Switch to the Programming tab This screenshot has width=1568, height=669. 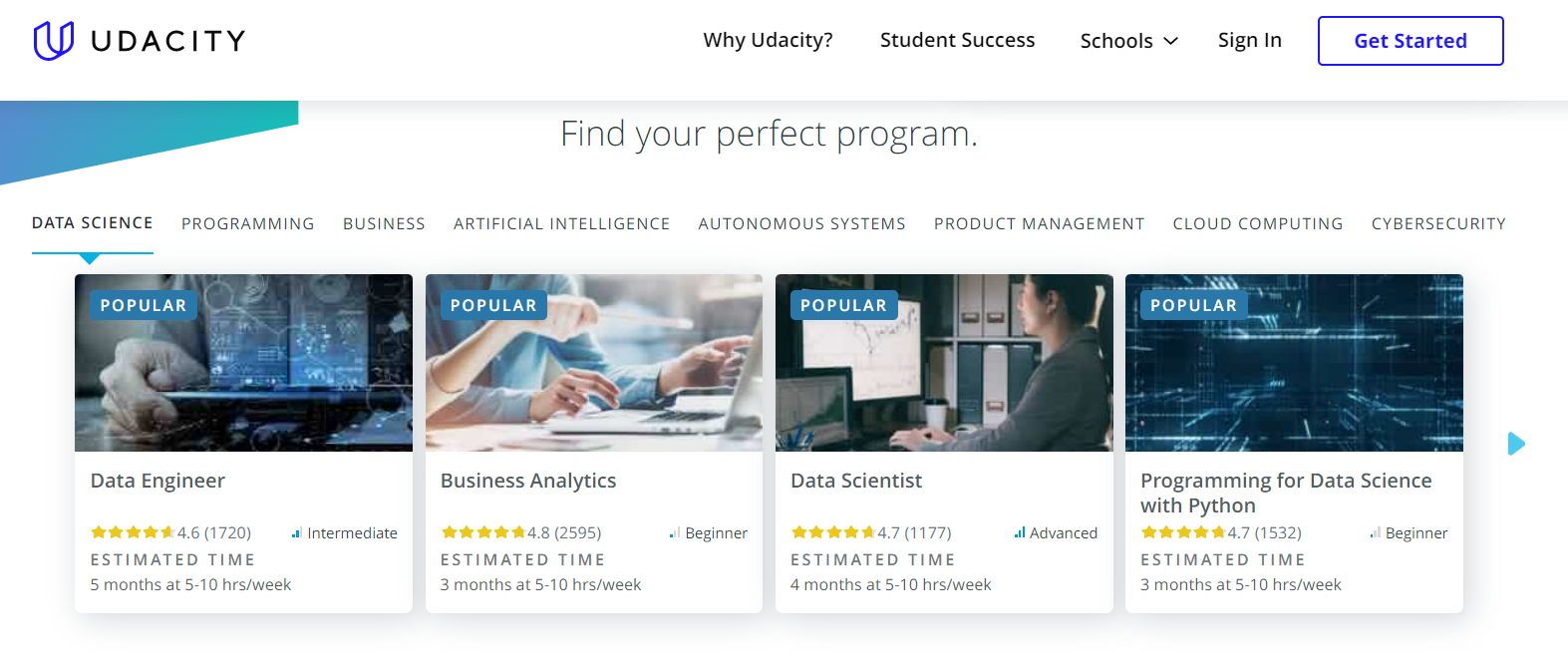click(247, 224)
